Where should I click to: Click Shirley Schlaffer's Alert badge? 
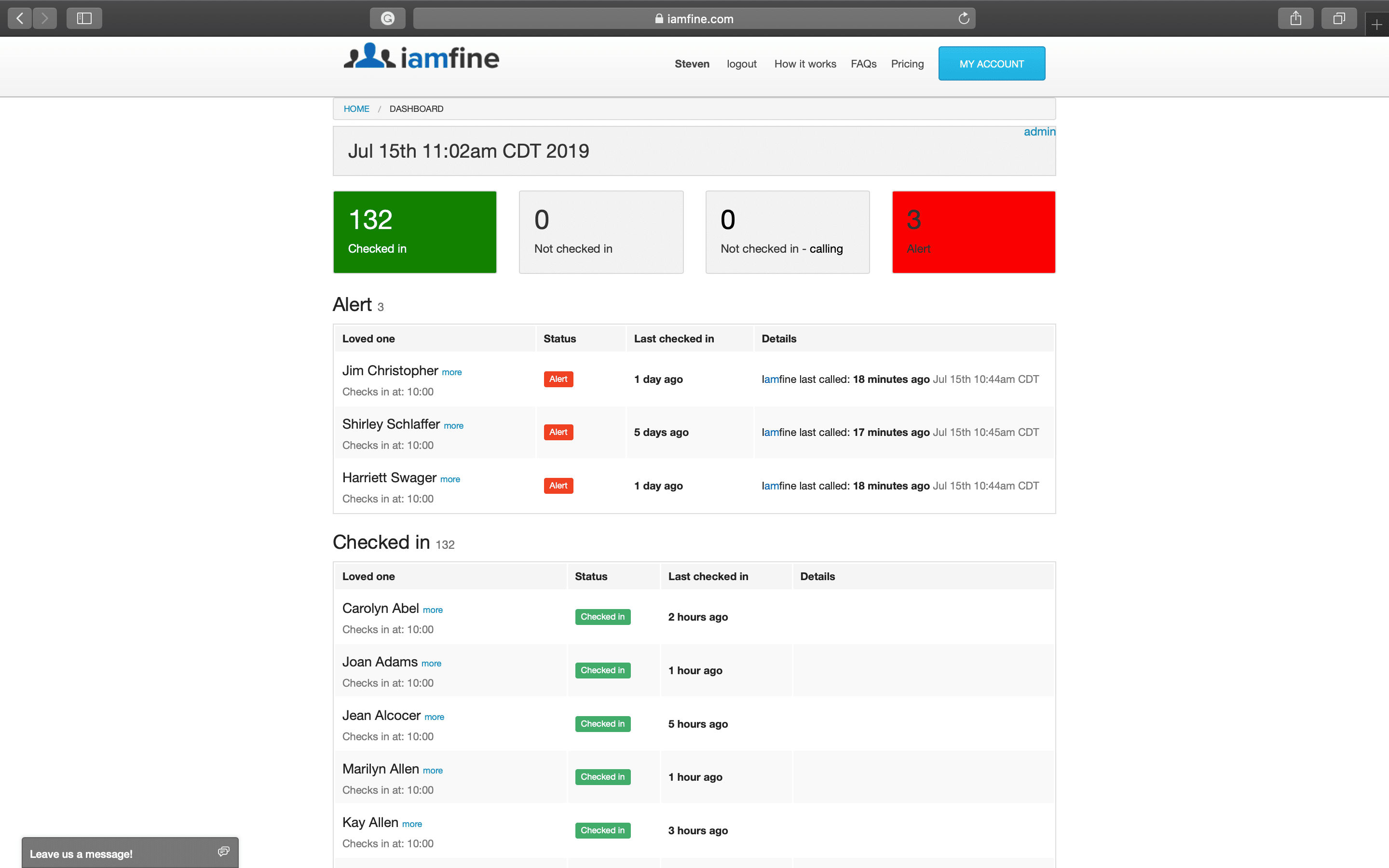tap(558, 432)
